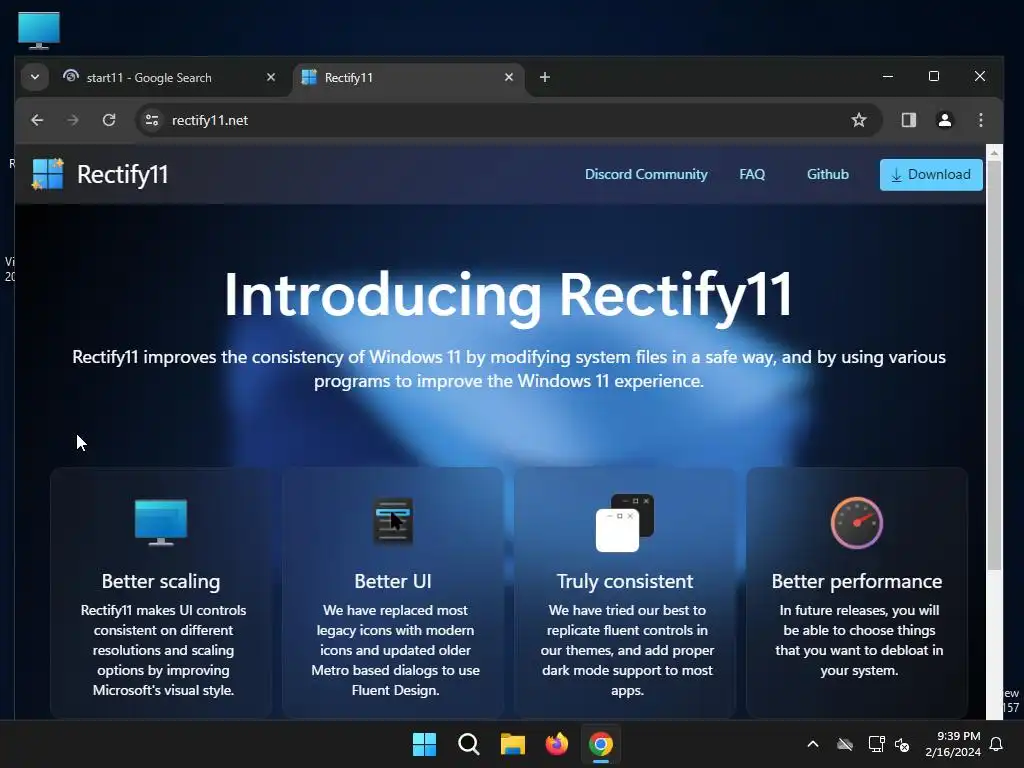Open taskbar Search
Image resolution: width=1024 pixels, height=768 pixels.
click(x=468, y=744)
